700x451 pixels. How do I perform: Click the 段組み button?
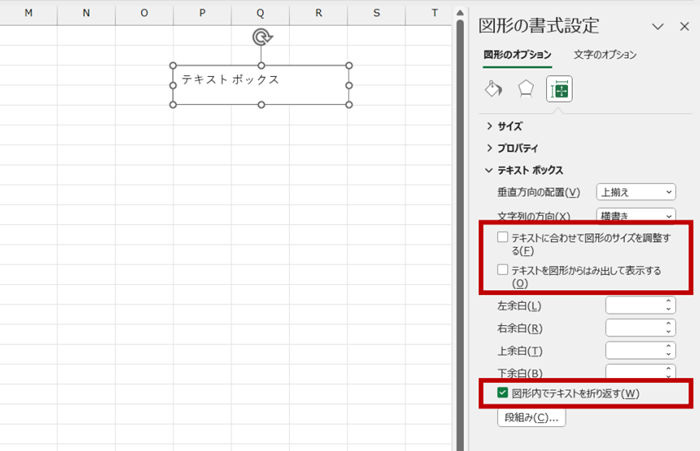coord(529,417)
